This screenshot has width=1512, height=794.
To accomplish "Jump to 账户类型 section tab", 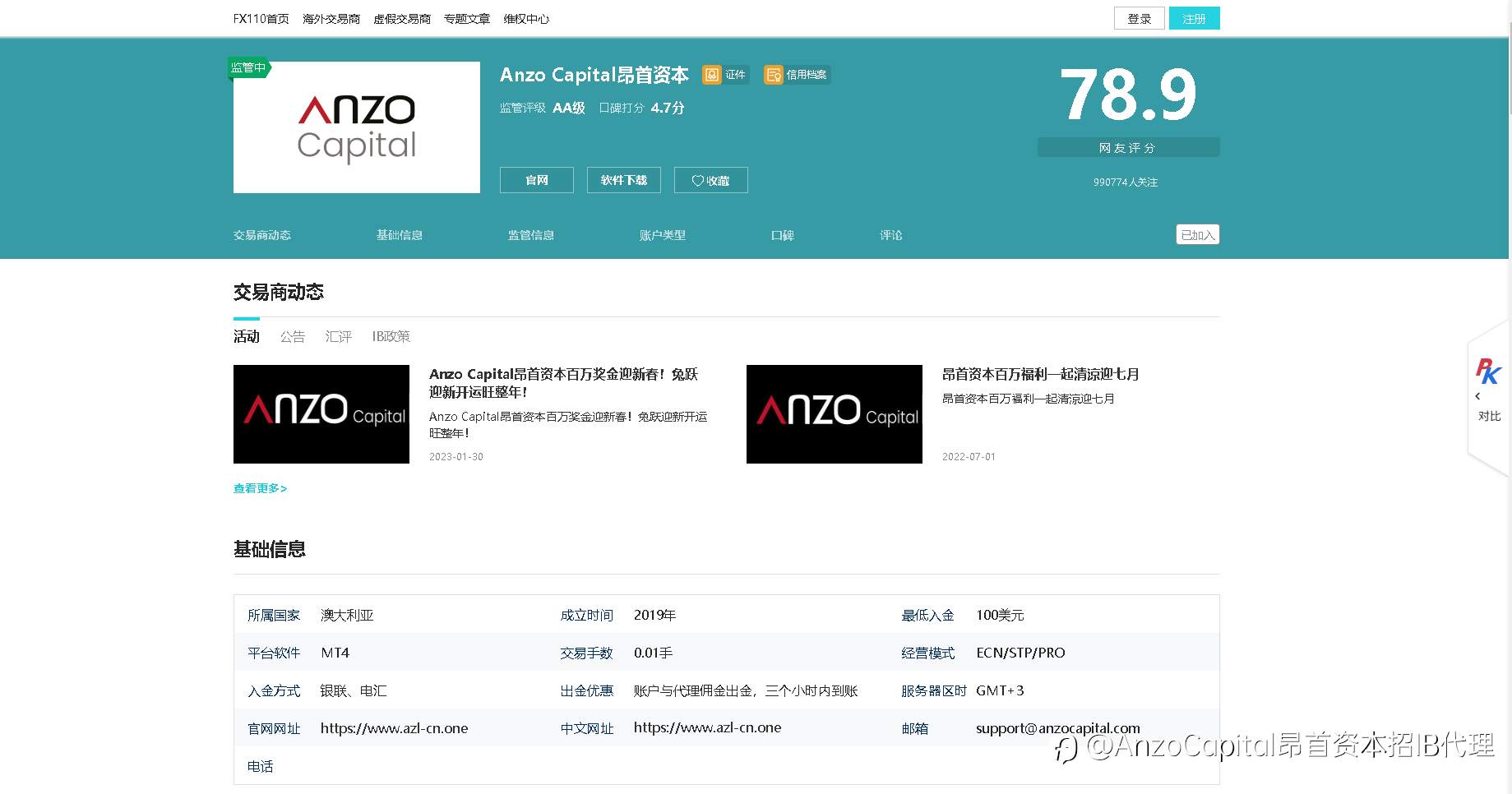I will pos(663,235).
